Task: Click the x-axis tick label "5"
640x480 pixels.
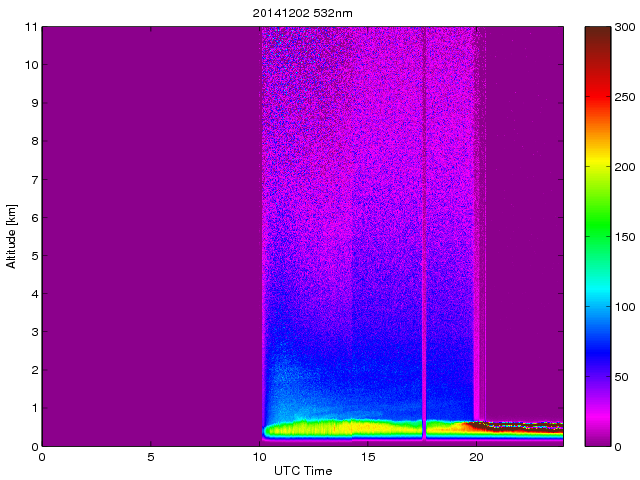Action: click(151, 457)
